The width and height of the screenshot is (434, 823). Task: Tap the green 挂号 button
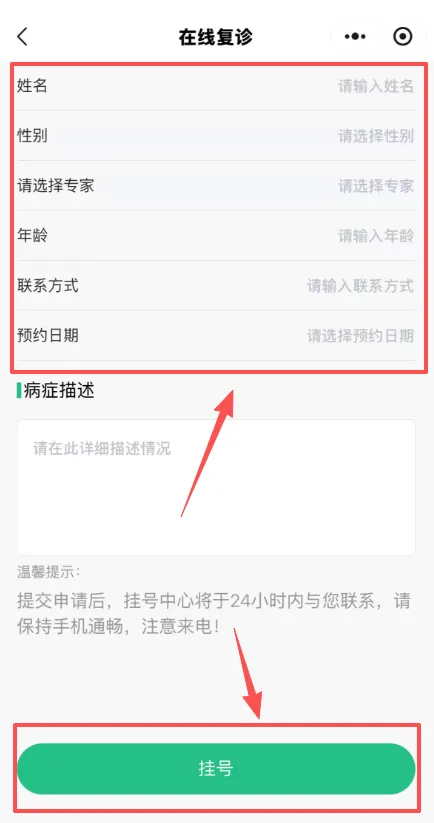(x=216, y=768)
